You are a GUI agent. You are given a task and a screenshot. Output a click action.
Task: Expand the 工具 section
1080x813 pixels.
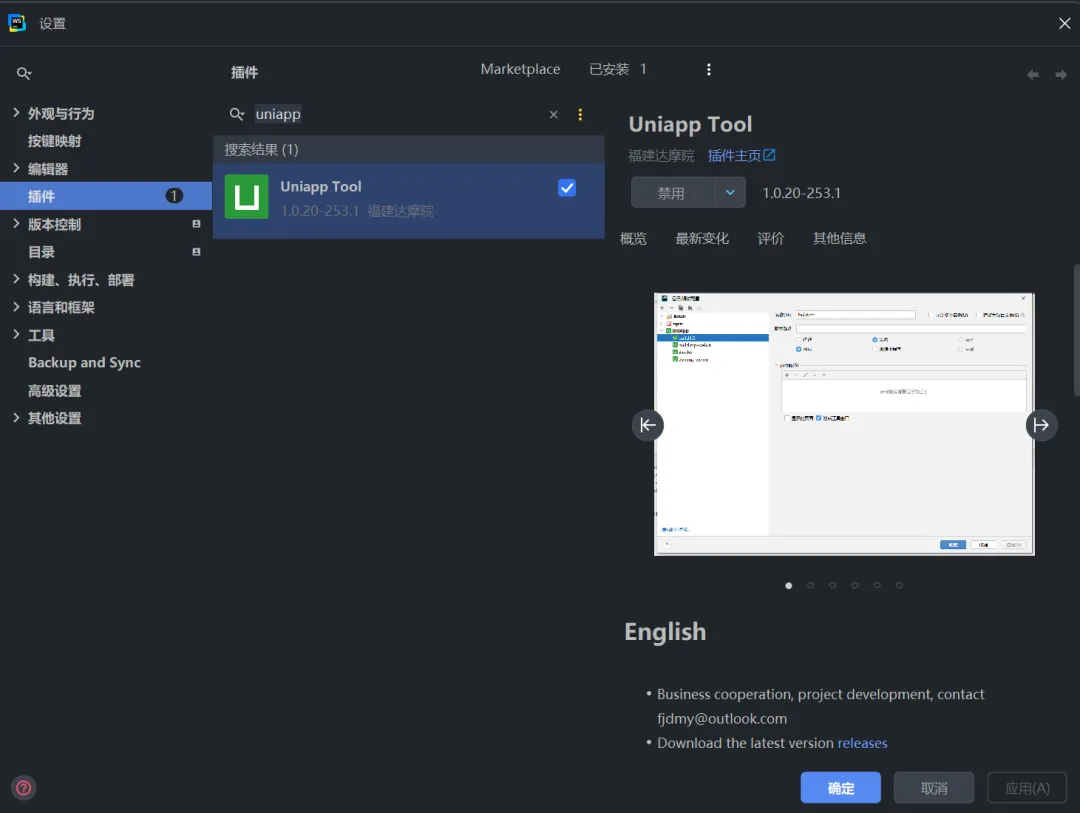[16, 334]
